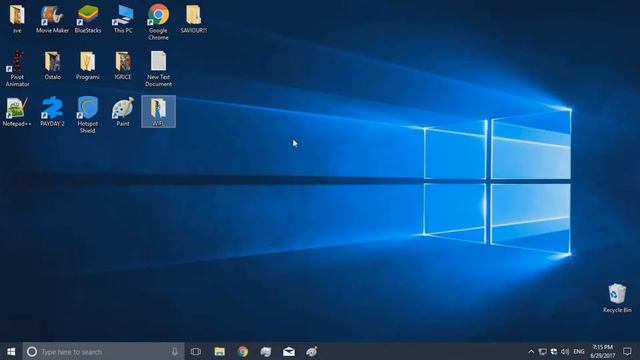Select the Movie Maker shortcut
This screenshot has width=640, height=360.
[x=52, y=19]
